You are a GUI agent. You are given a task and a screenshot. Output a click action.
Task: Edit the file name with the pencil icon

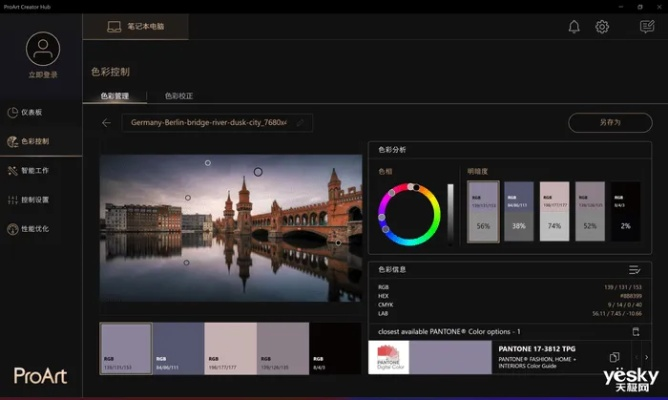click(300, 123)
